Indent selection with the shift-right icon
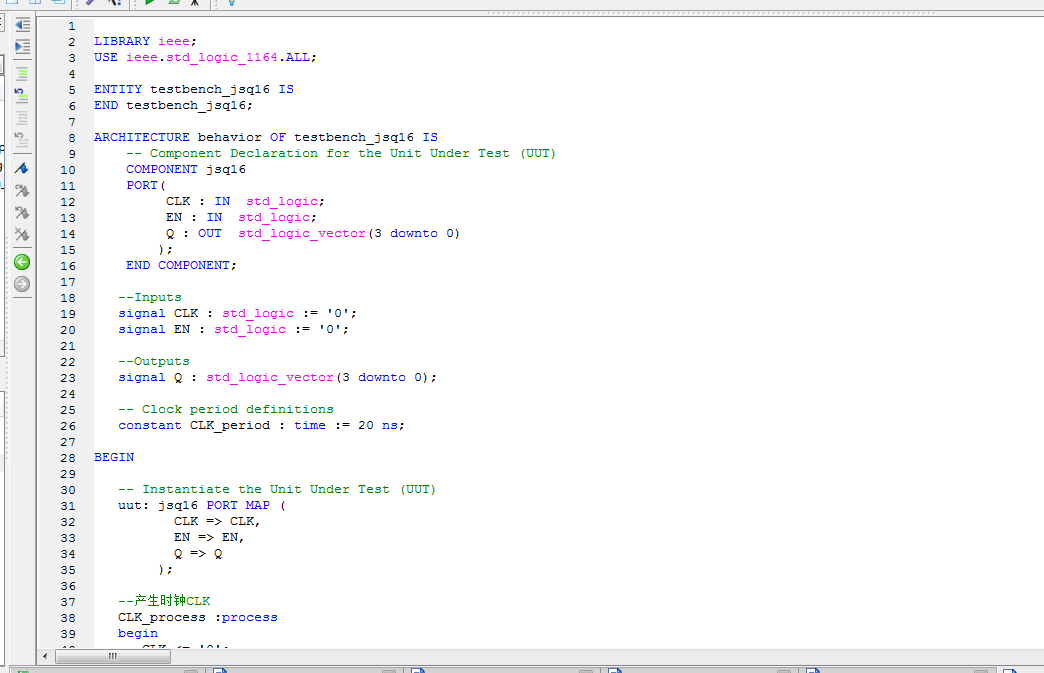 (x=21, y=47)
